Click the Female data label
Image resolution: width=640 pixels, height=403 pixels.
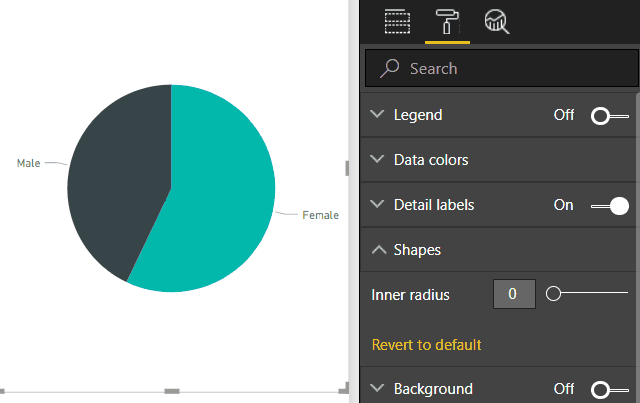point(320,215)
